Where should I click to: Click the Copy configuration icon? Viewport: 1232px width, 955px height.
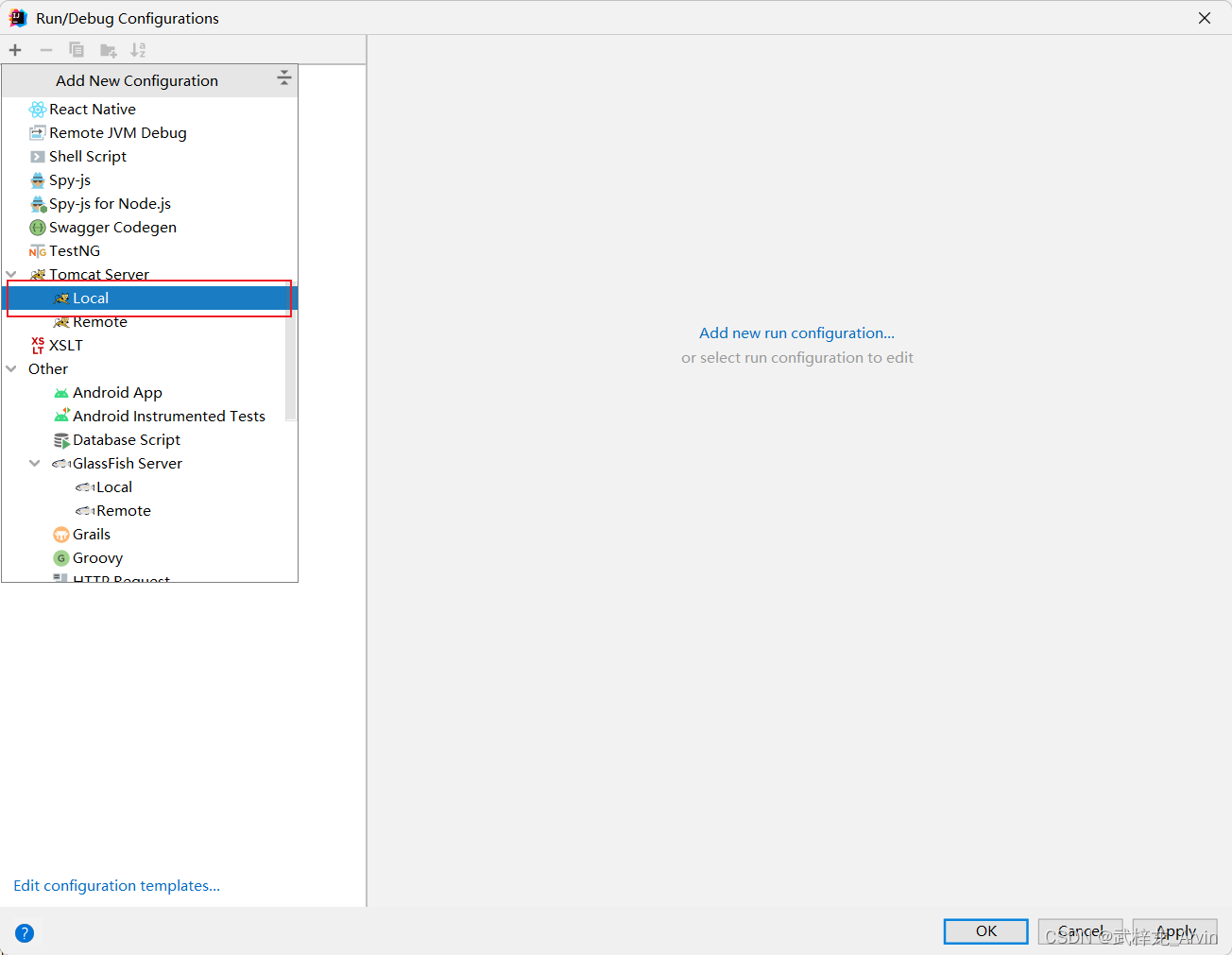click(x=77, y=50)
